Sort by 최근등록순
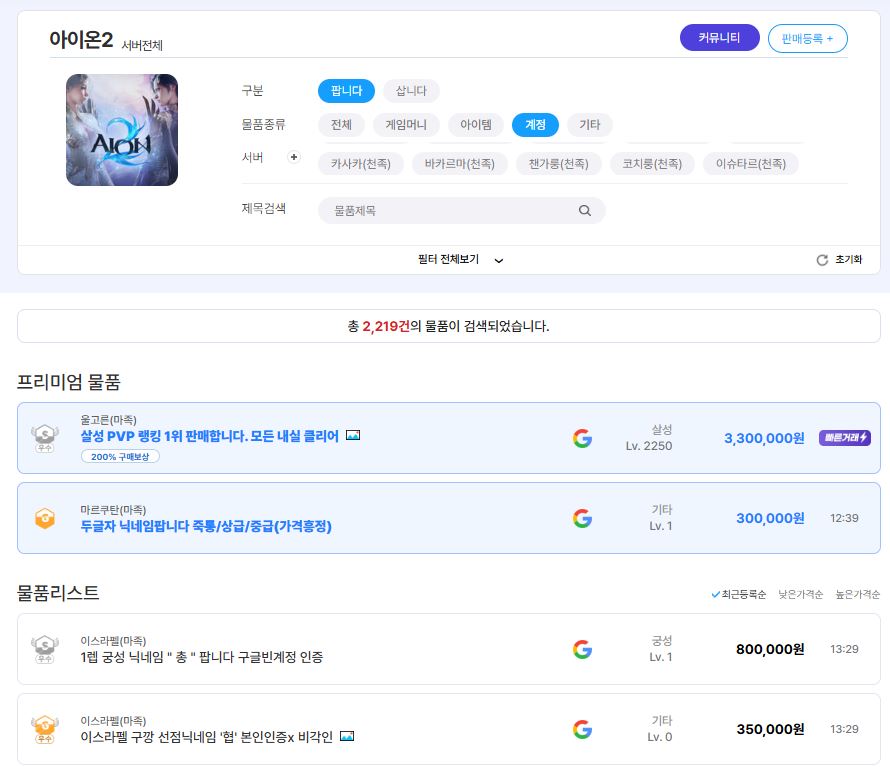Image resolution: width=890 pixels, height=767 pixels. point(738,594)
